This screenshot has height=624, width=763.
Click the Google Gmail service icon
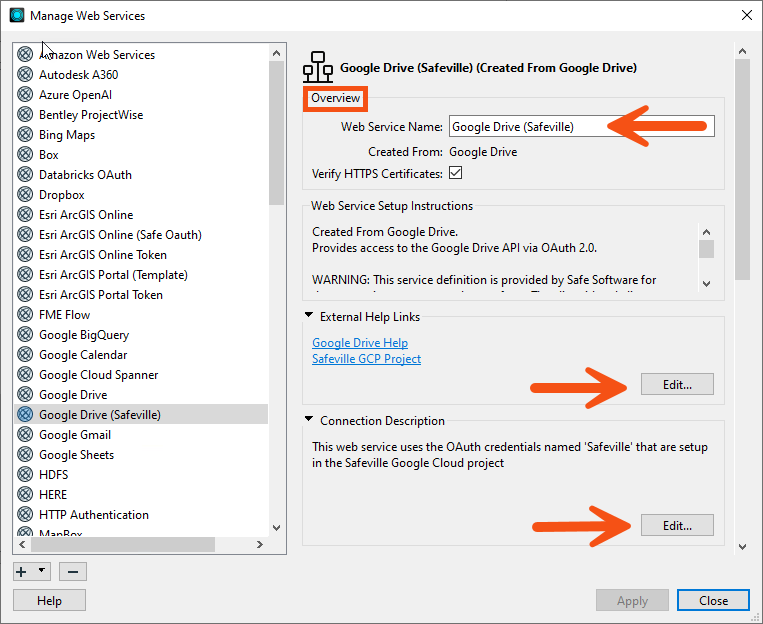coord(25,434)
